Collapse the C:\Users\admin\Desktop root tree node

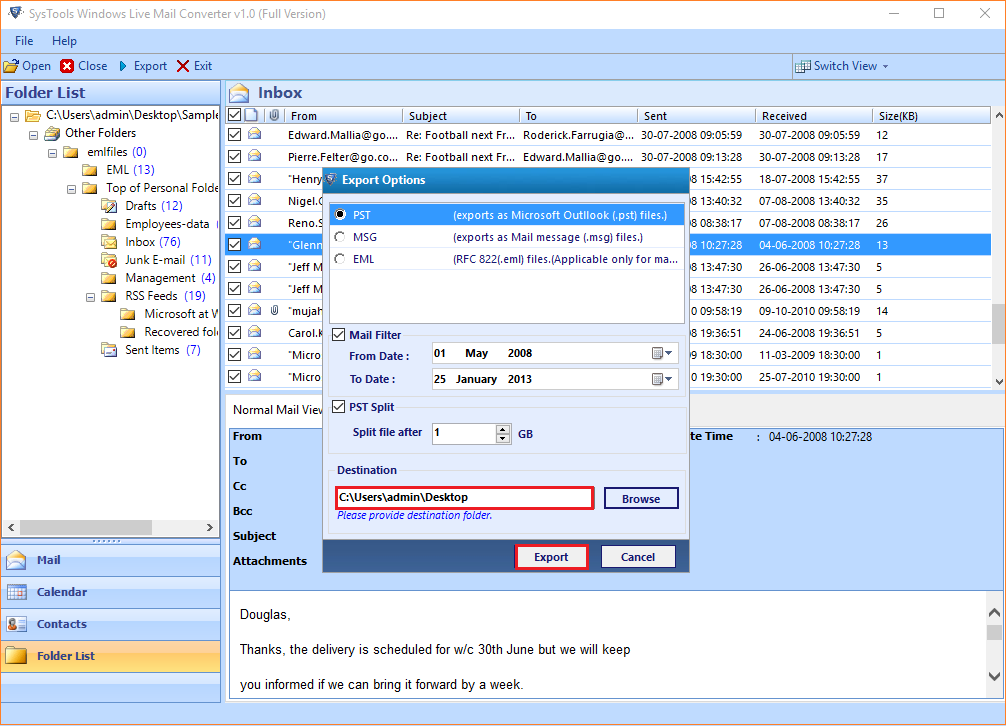coord(14,117)
